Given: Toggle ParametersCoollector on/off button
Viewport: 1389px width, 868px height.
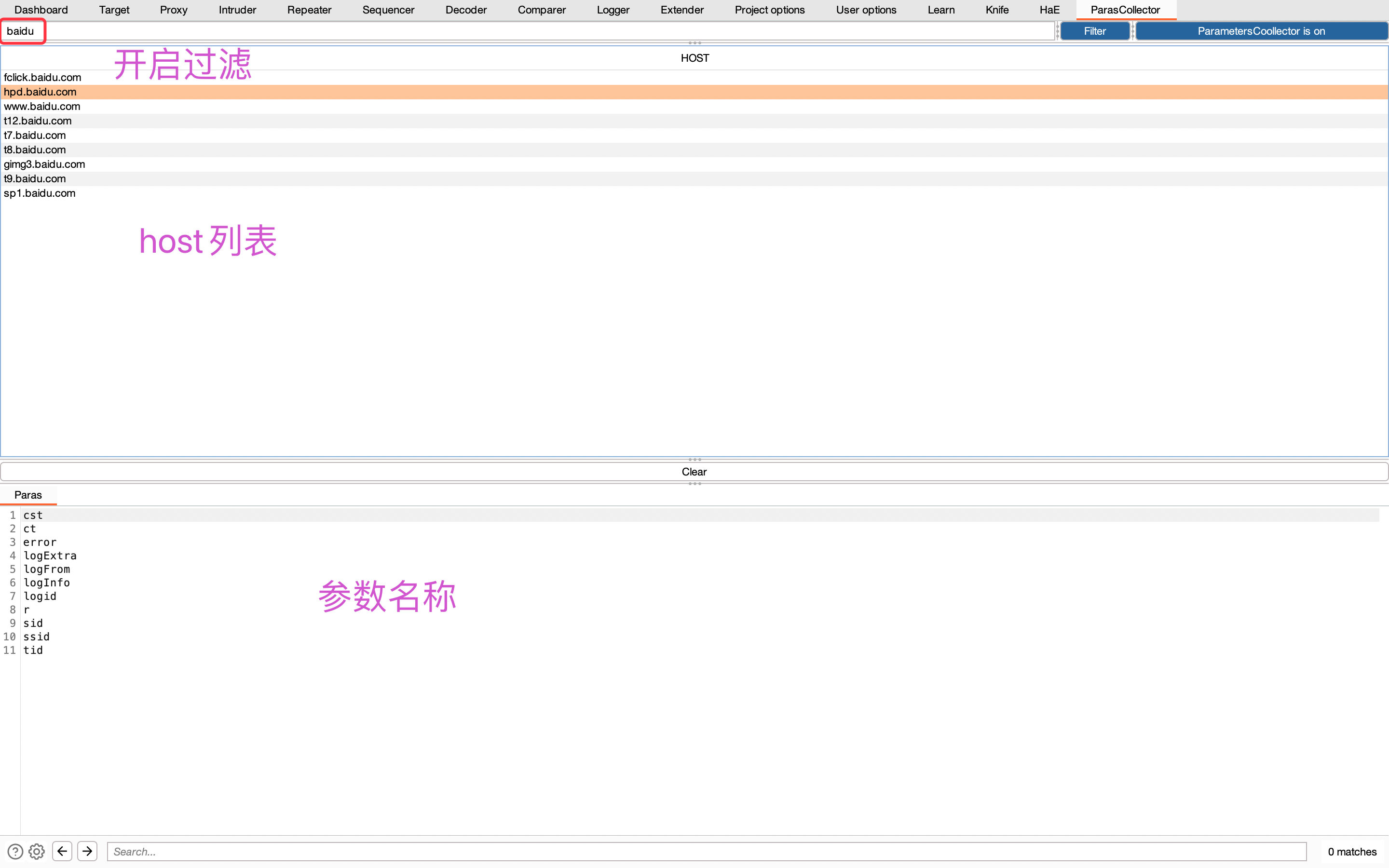Looking at the screenshot, I should [1261, 31].
